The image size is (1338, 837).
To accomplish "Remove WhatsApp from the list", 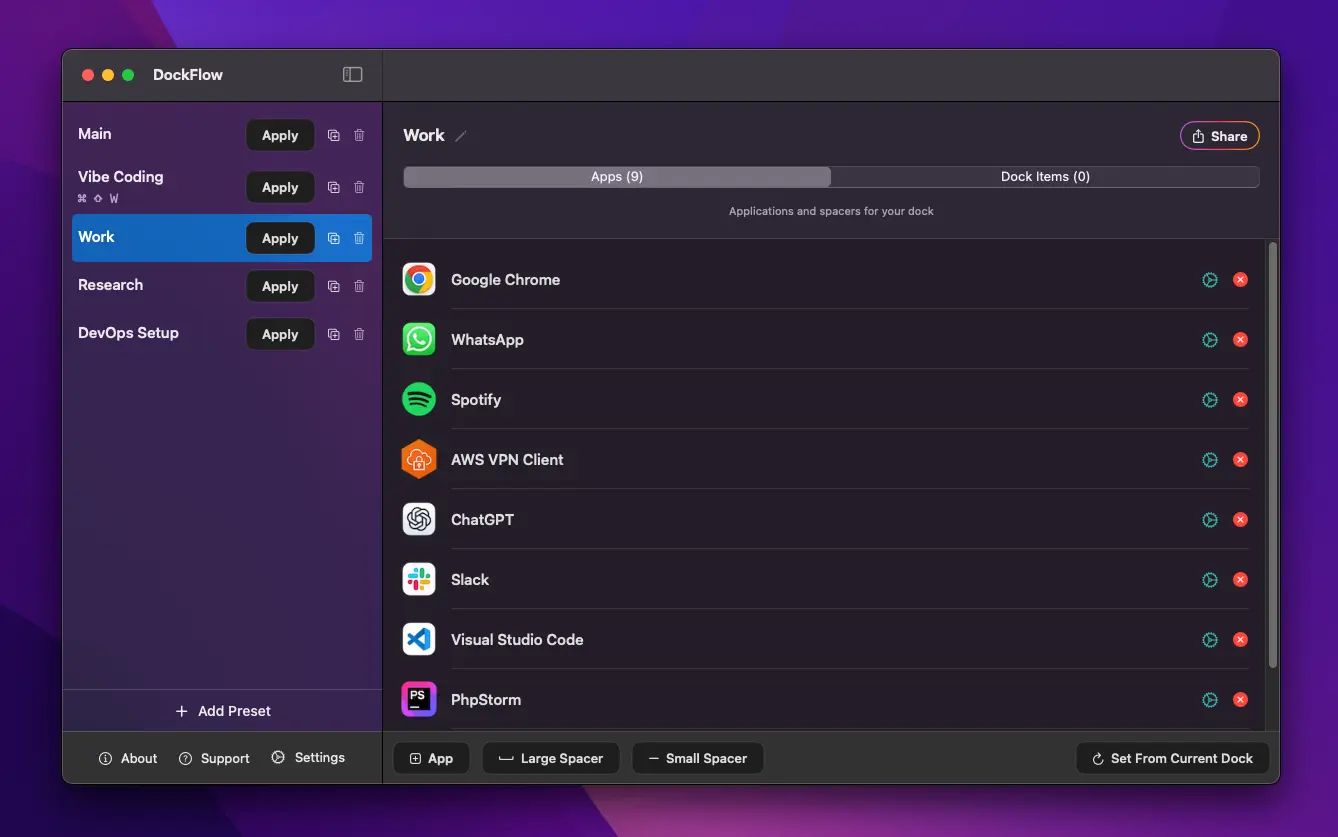I will point(1240,340).
